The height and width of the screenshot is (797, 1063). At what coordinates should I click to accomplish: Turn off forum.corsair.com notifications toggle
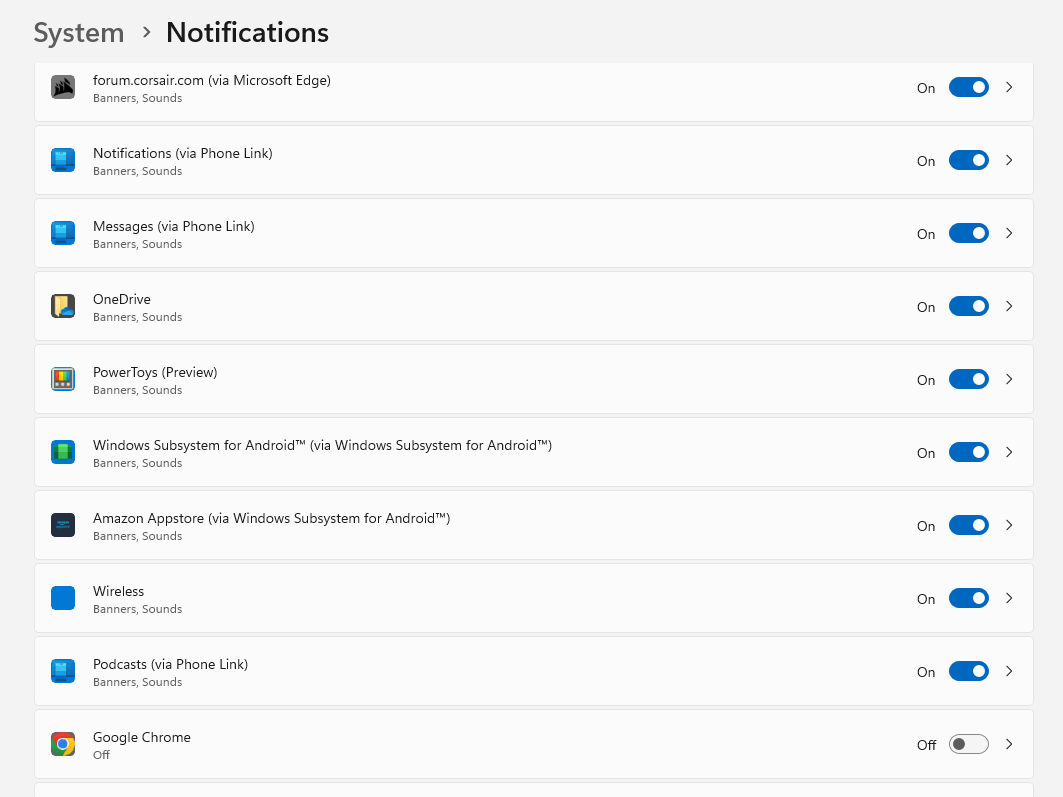pos(968,87)
